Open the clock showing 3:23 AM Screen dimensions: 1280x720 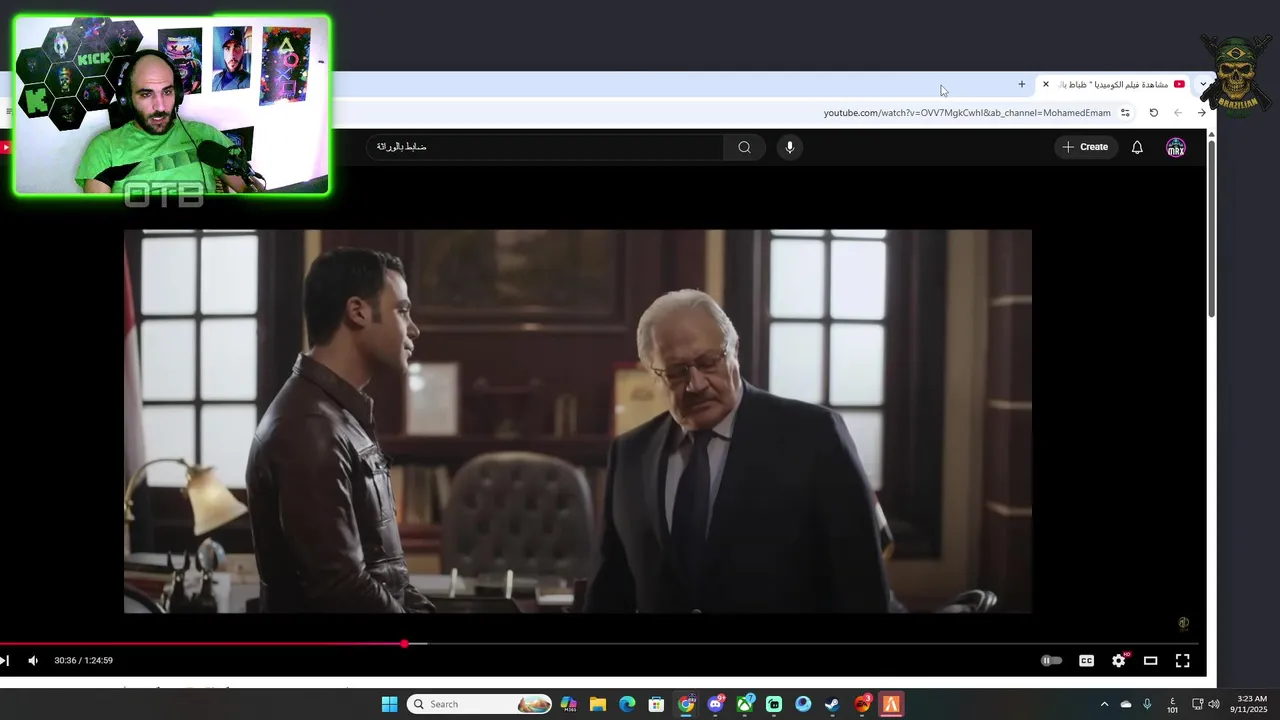pyautogui.click(x=1250, y=704)
